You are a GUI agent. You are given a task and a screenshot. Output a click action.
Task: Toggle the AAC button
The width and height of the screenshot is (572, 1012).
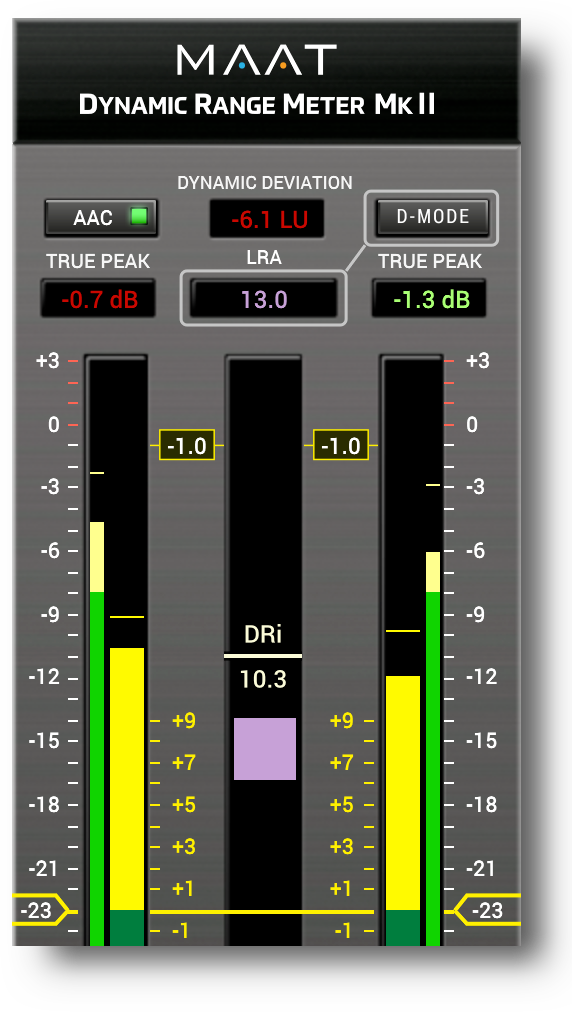click(101, 218)
